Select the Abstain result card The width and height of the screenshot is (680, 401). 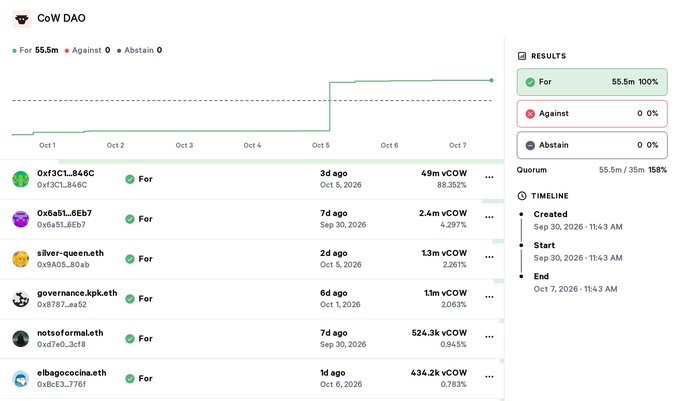tap(592, 145)
